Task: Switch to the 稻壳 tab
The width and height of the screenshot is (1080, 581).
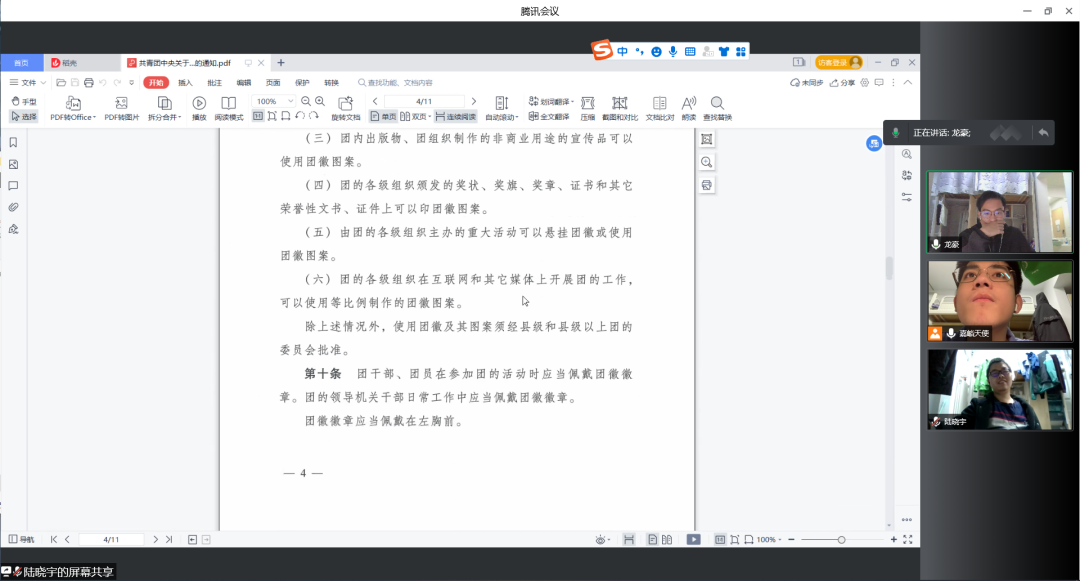Action: coord(63,62)
